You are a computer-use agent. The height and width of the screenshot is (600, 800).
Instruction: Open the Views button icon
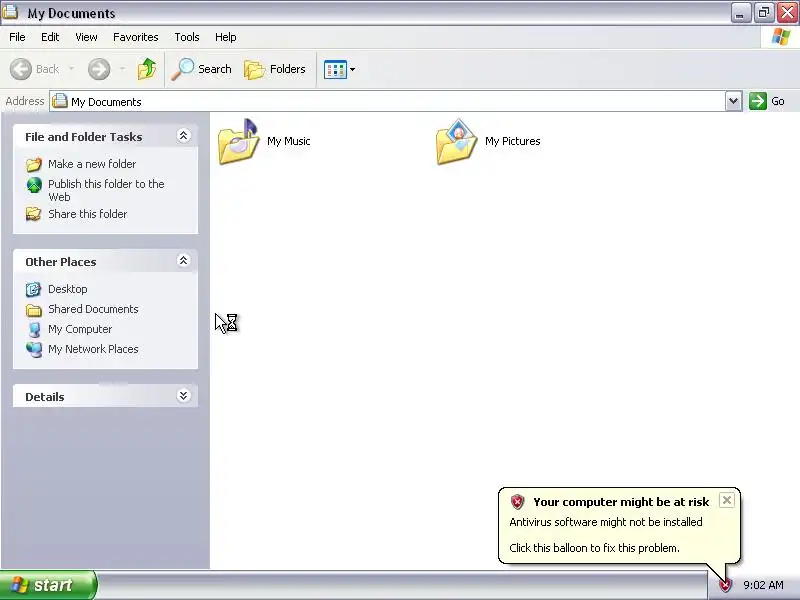pos(335,69)
